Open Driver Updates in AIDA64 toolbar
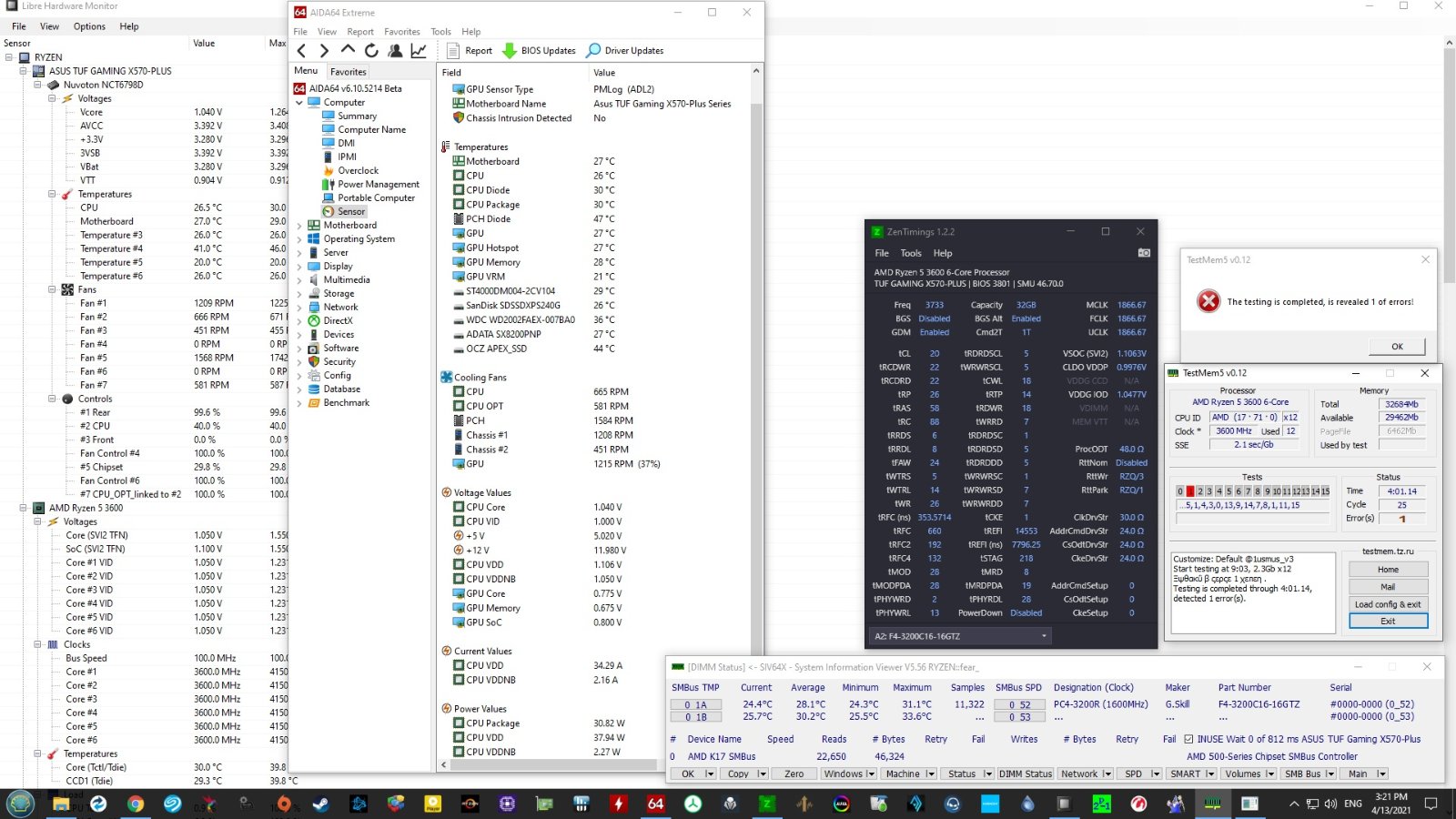The width and height of the screenshot is (1456, 819). [x=625, y=51]
